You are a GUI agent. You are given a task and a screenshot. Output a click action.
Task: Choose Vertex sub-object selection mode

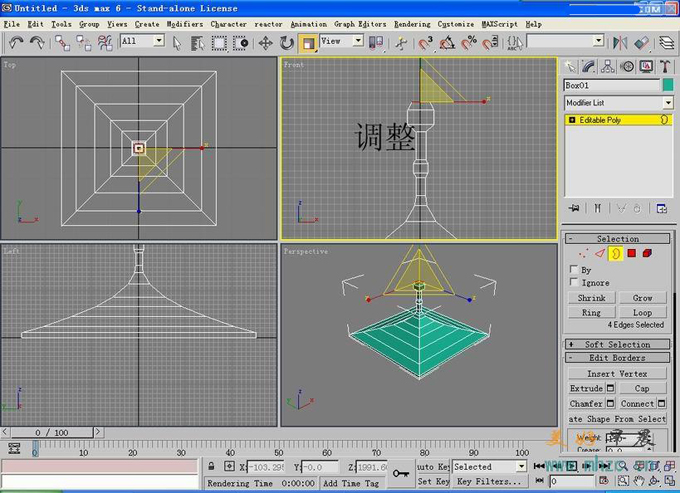(x=585, y=254)
